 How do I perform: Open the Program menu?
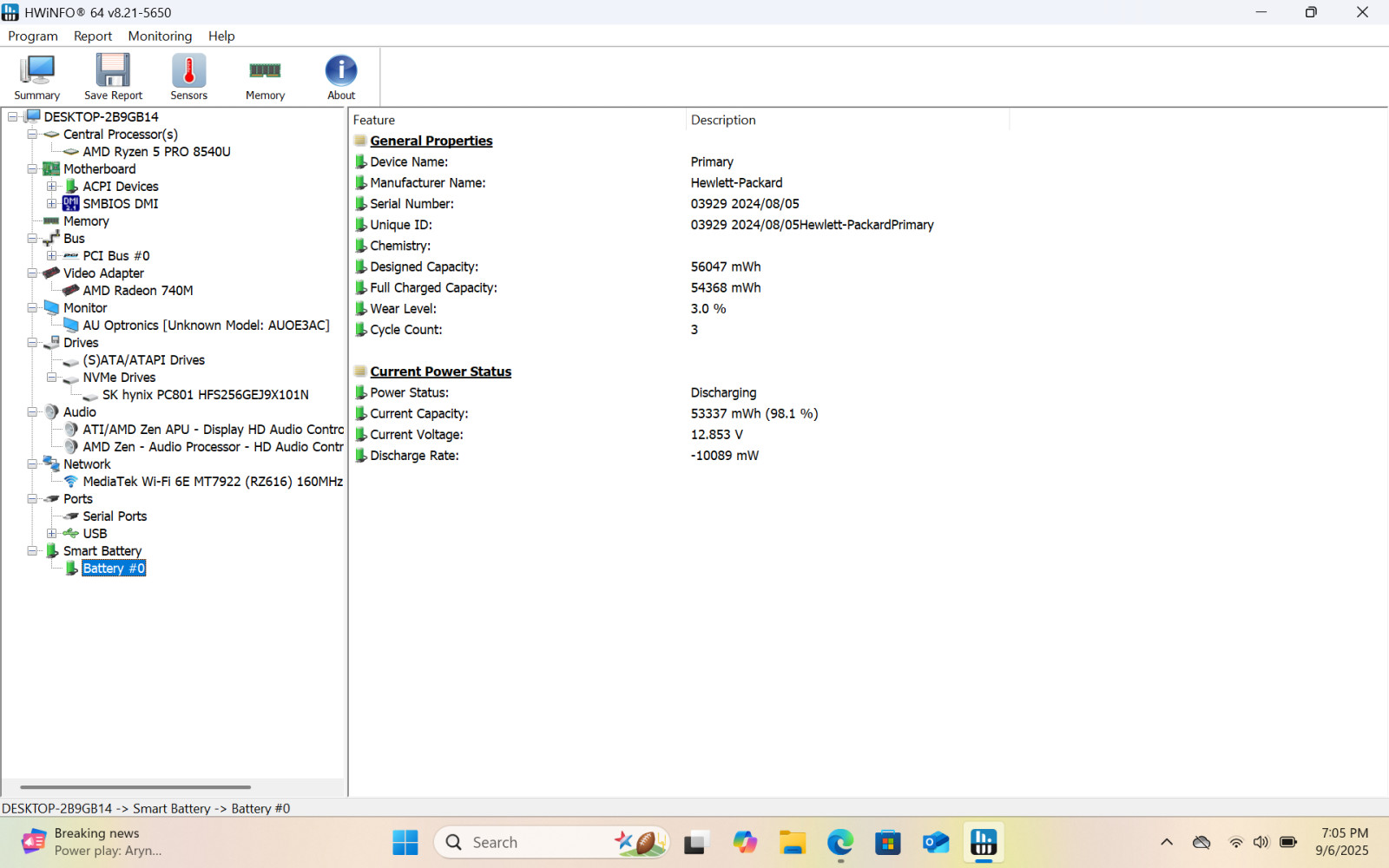pos(33,36)
